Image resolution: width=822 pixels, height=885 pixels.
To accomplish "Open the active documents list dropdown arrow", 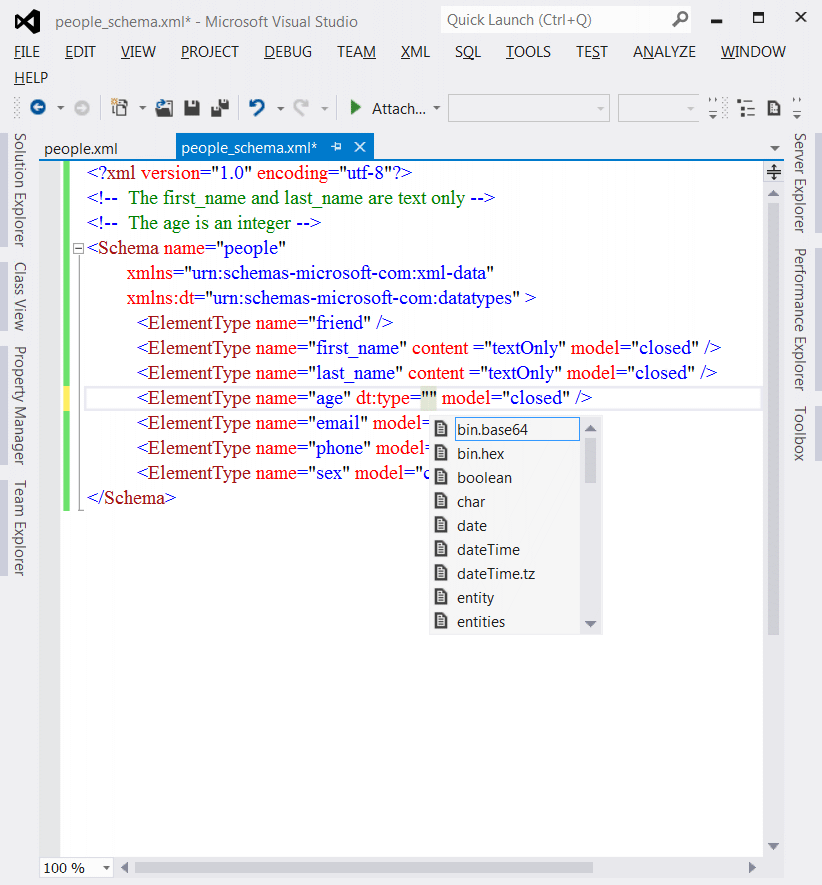I will [775, 148].
